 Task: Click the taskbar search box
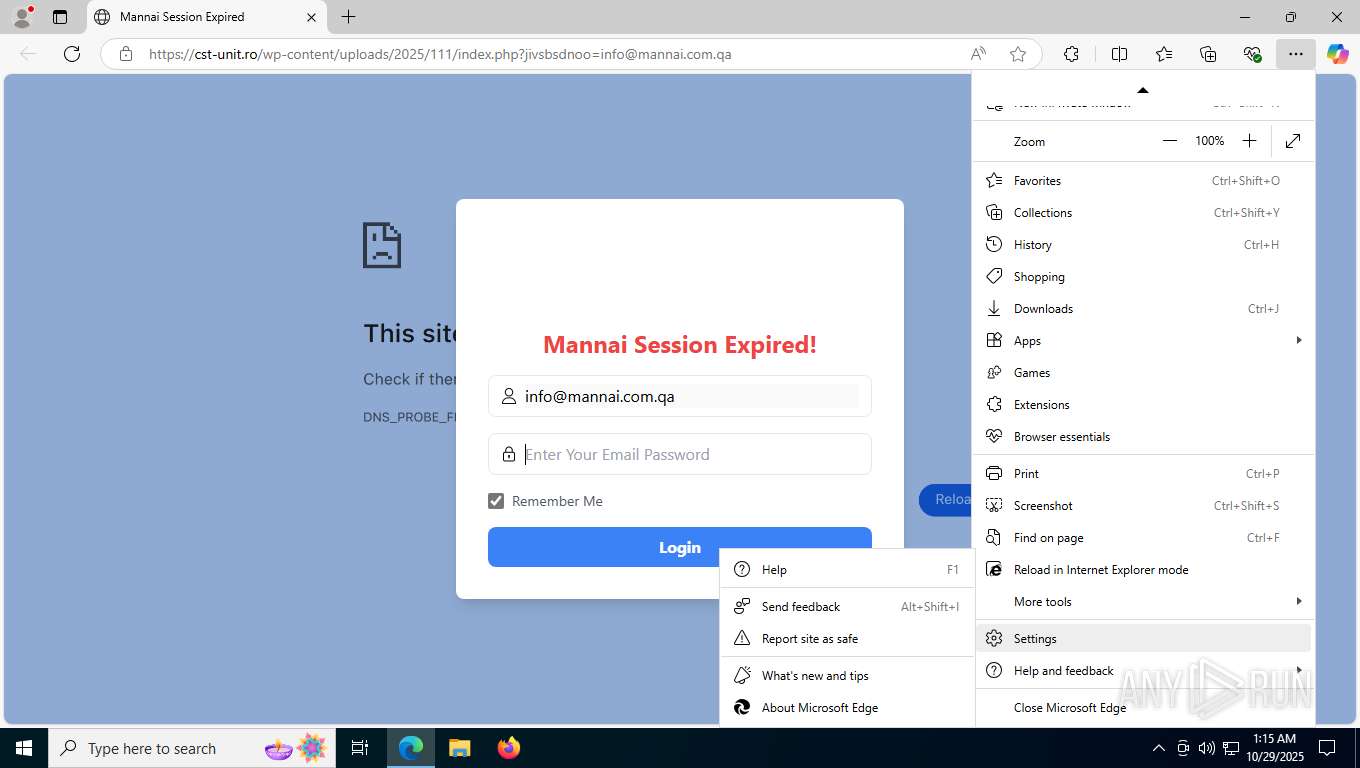[190, 748]
